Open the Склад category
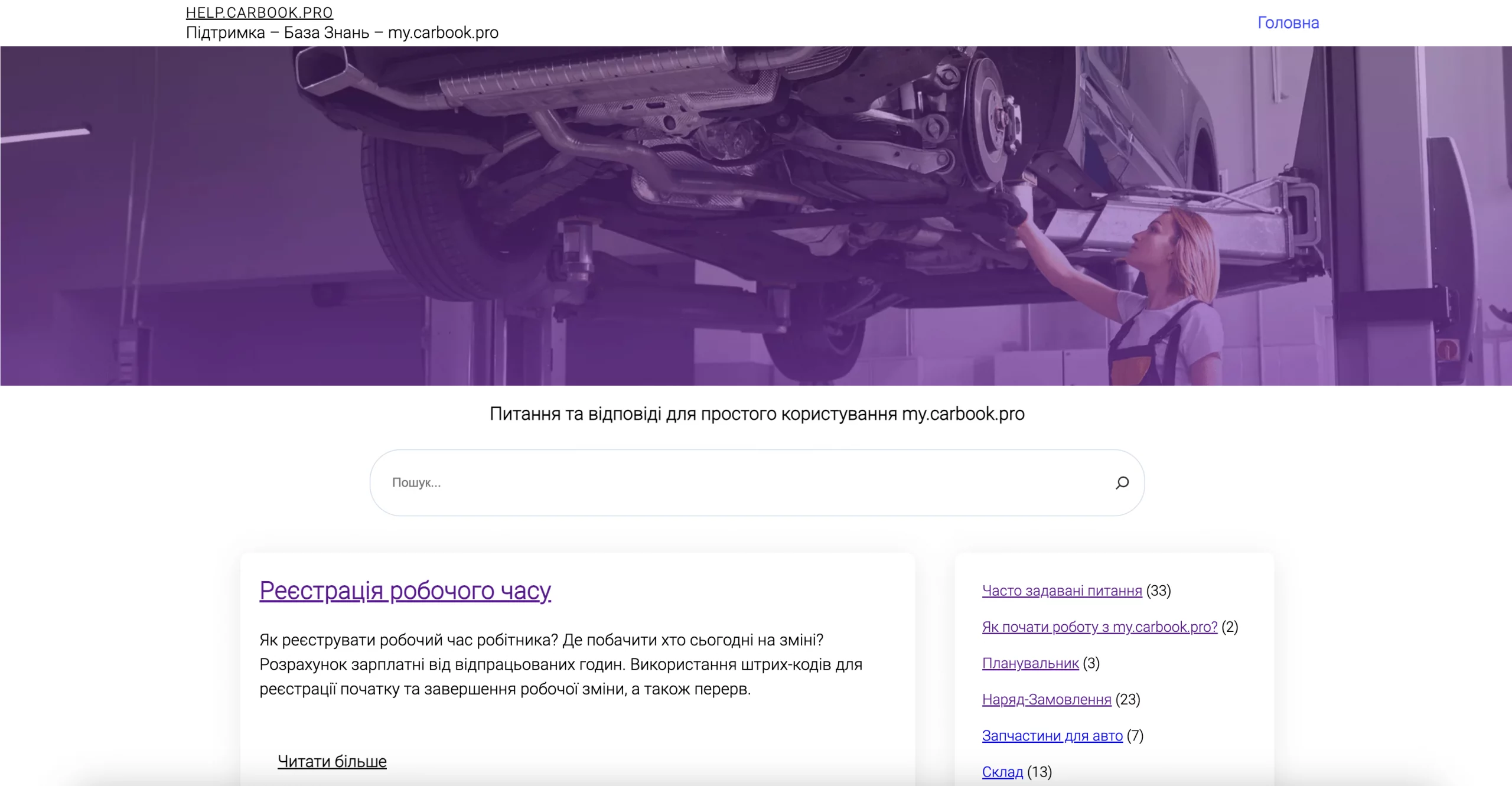 [1002, 772]
